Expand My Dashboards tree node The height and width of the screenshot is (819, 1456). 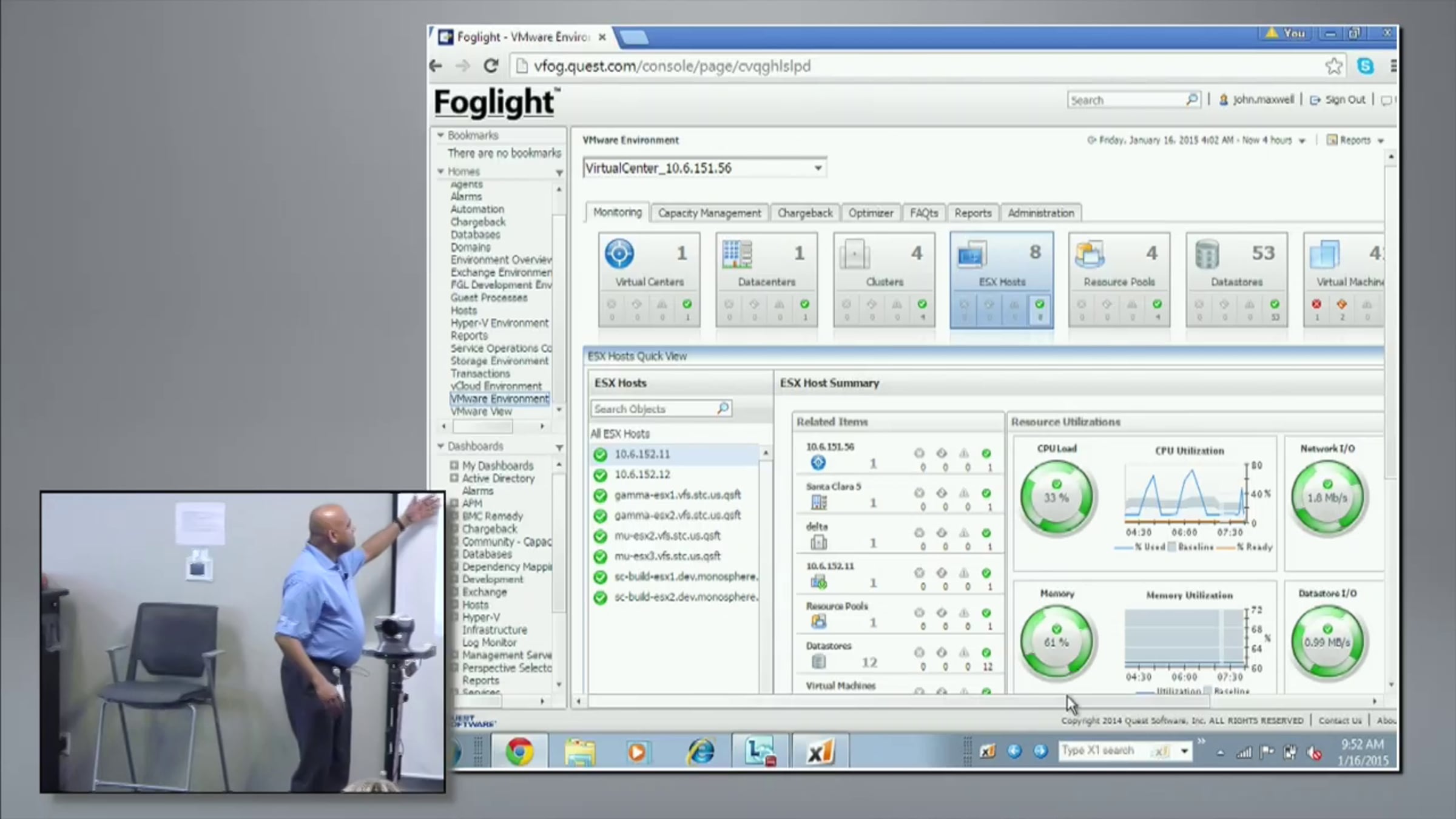point(454,465)
